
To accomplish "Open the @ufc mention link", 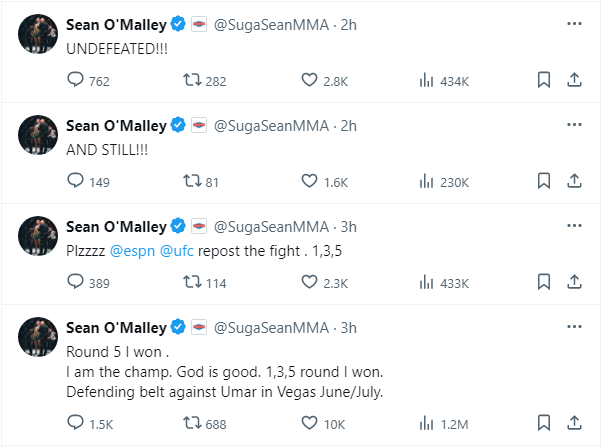I will click(178, 250).
